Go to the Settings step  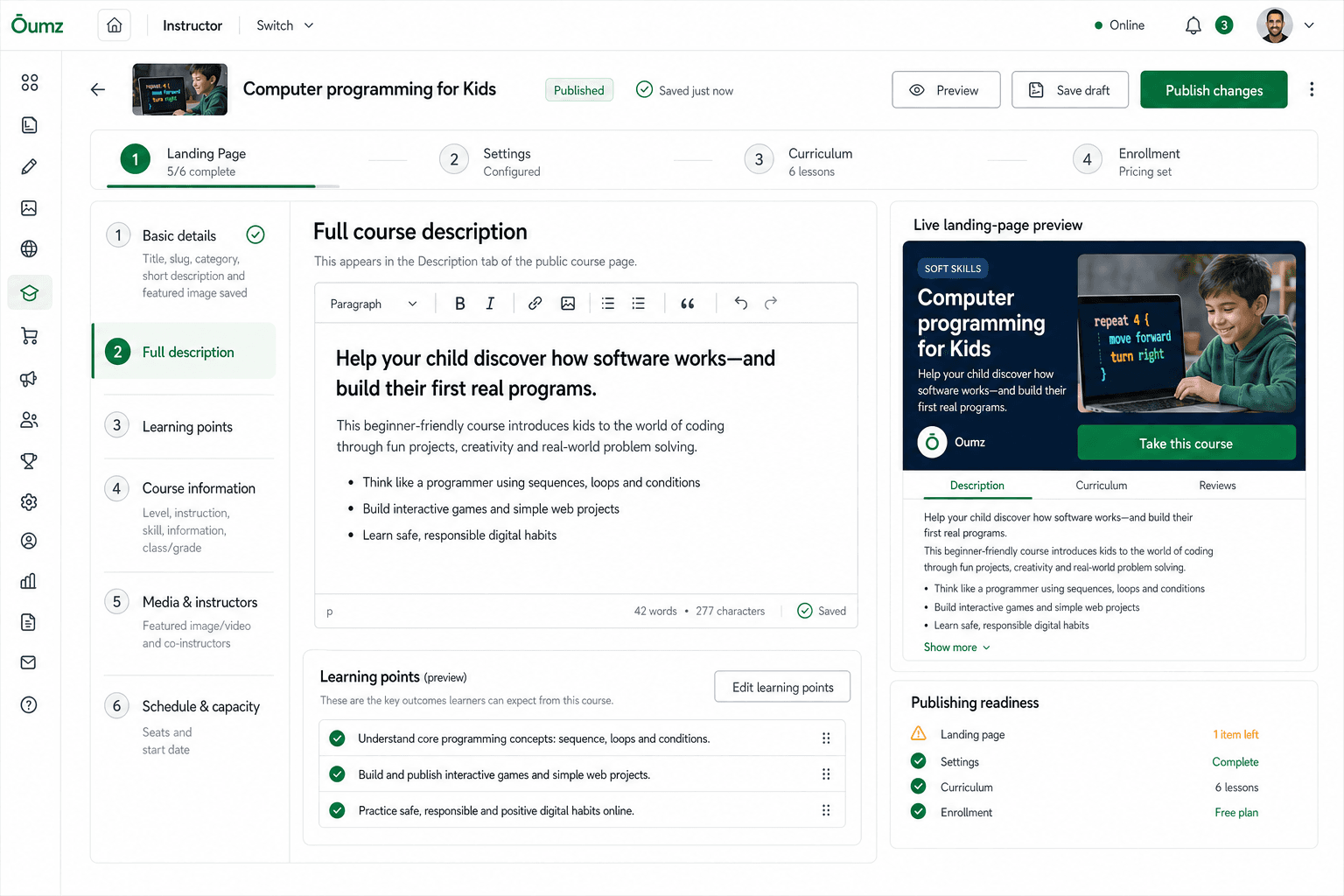coord(490,161)
